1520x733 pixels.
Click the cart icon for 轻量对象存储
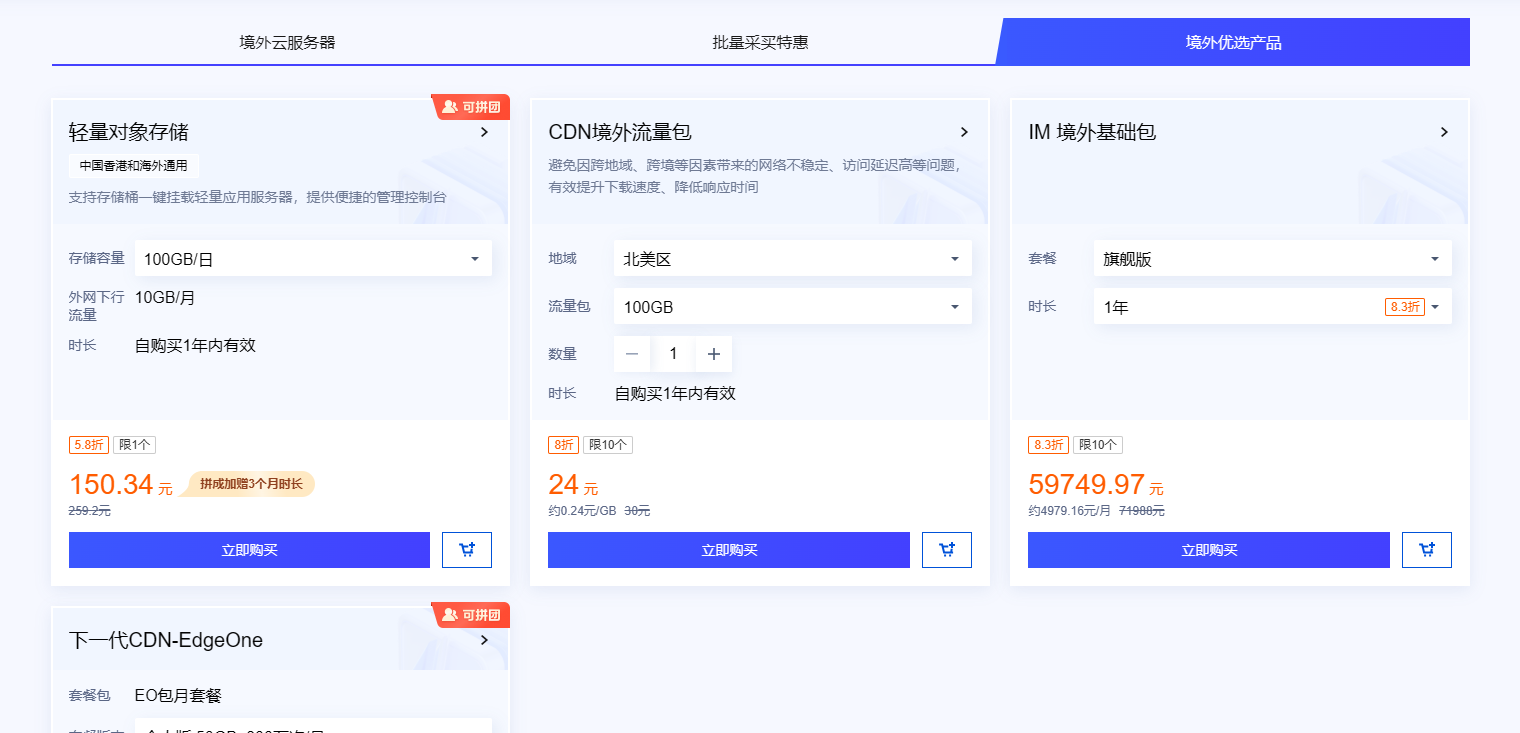[467, 549]
